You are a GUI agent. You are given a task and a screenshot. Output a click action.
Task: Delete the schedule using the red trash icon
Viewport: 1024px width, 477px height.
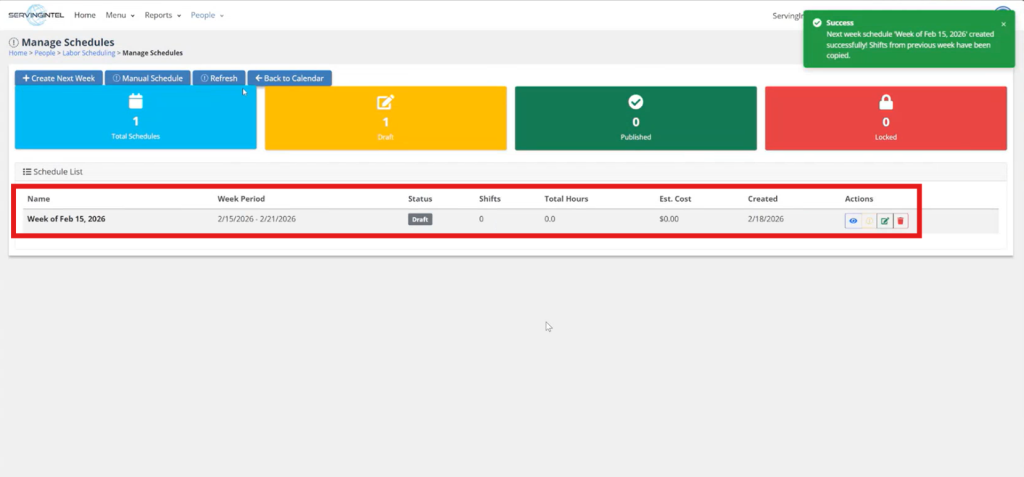pos(900,221)
